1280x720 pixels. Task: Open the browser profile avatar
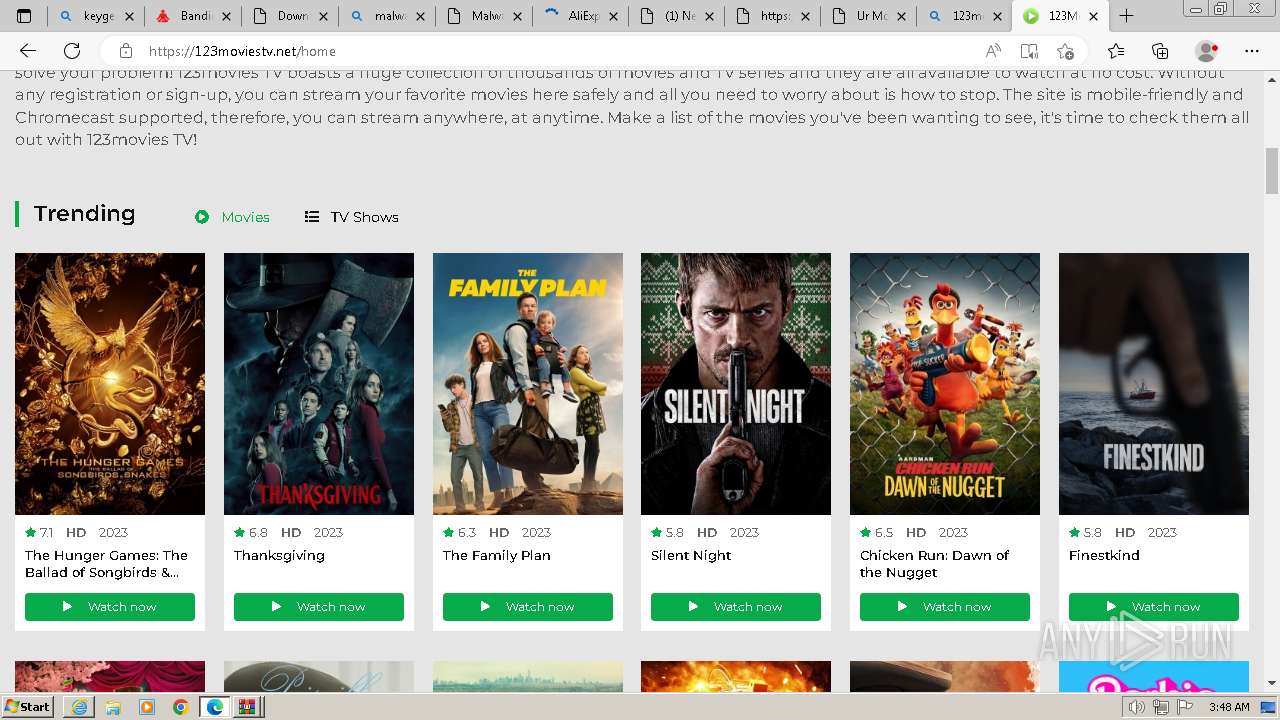(1207, 51)
